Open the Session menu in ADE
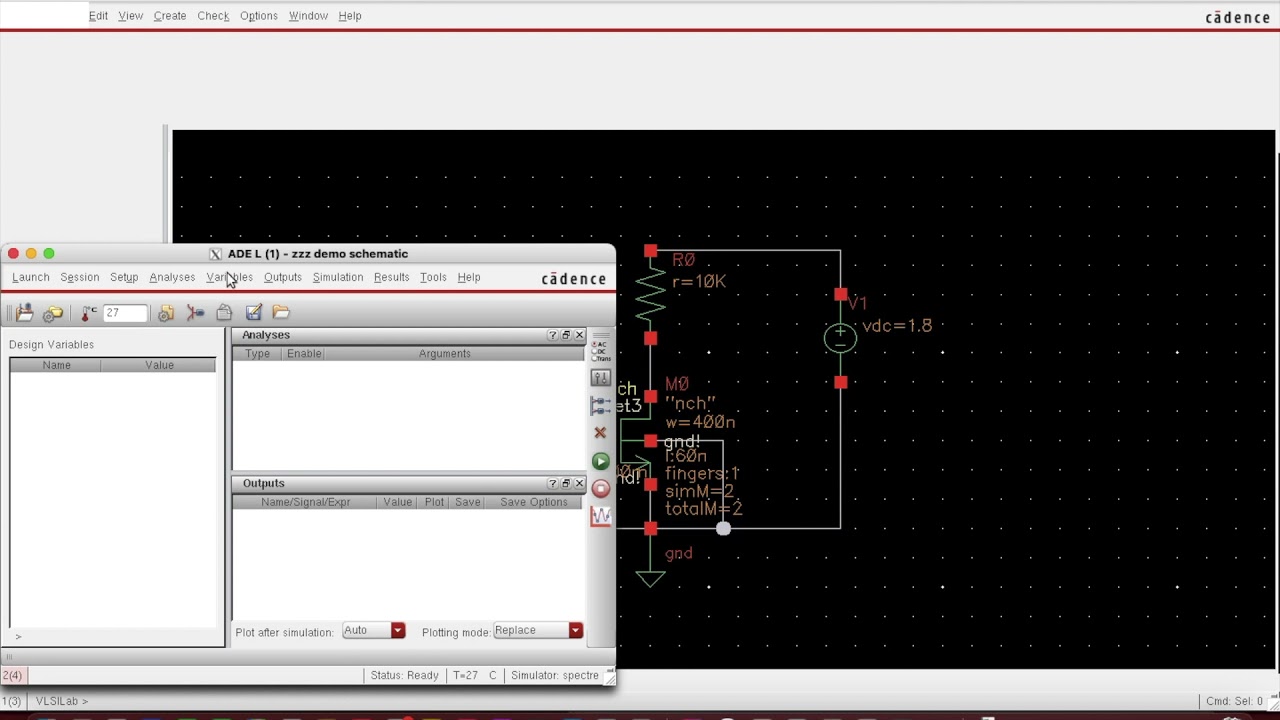Viewport: 1280px width, 720px height. tap(79, 277)
